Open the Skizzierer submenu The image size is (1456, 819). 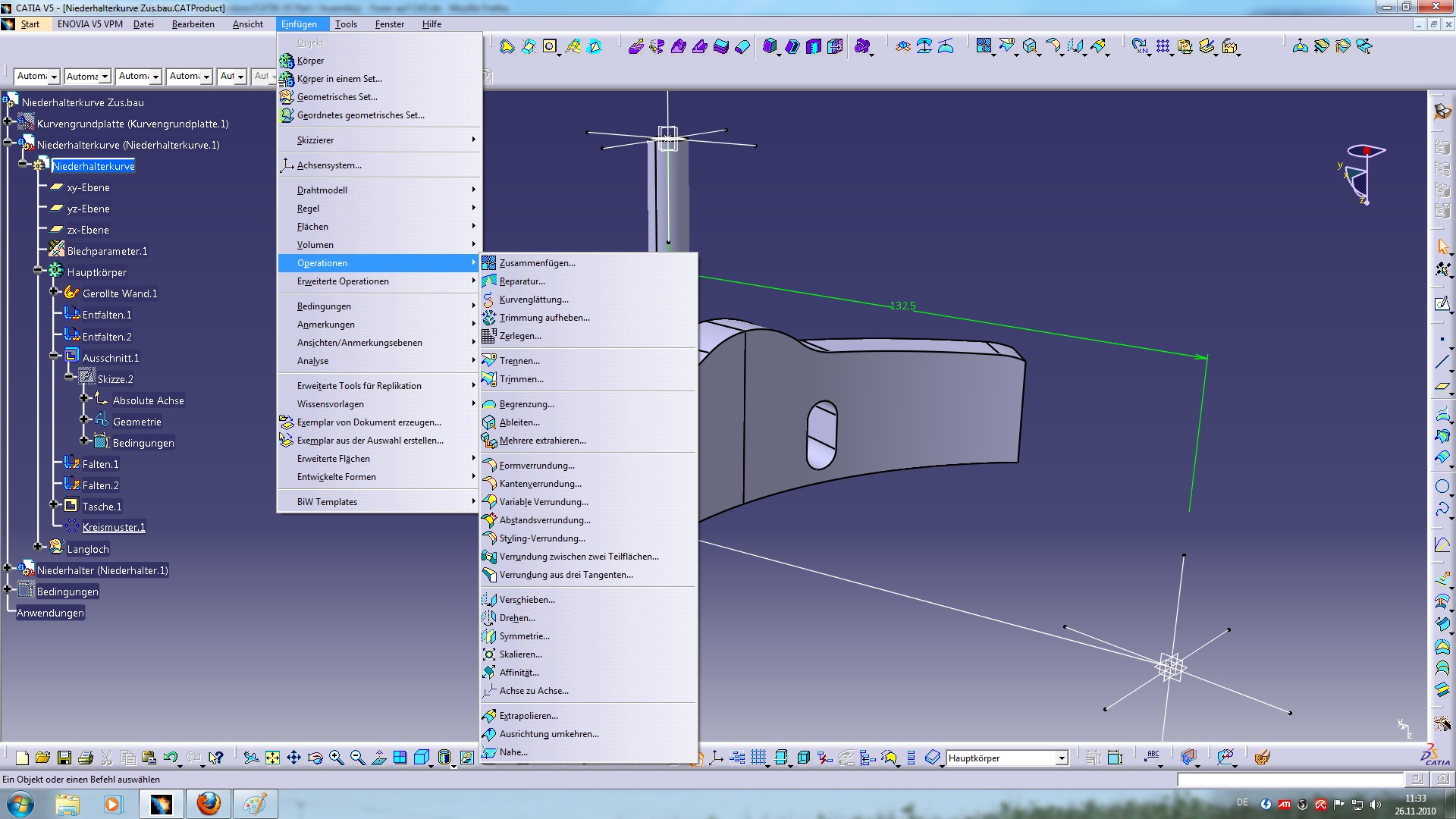[x=379, y=140]
